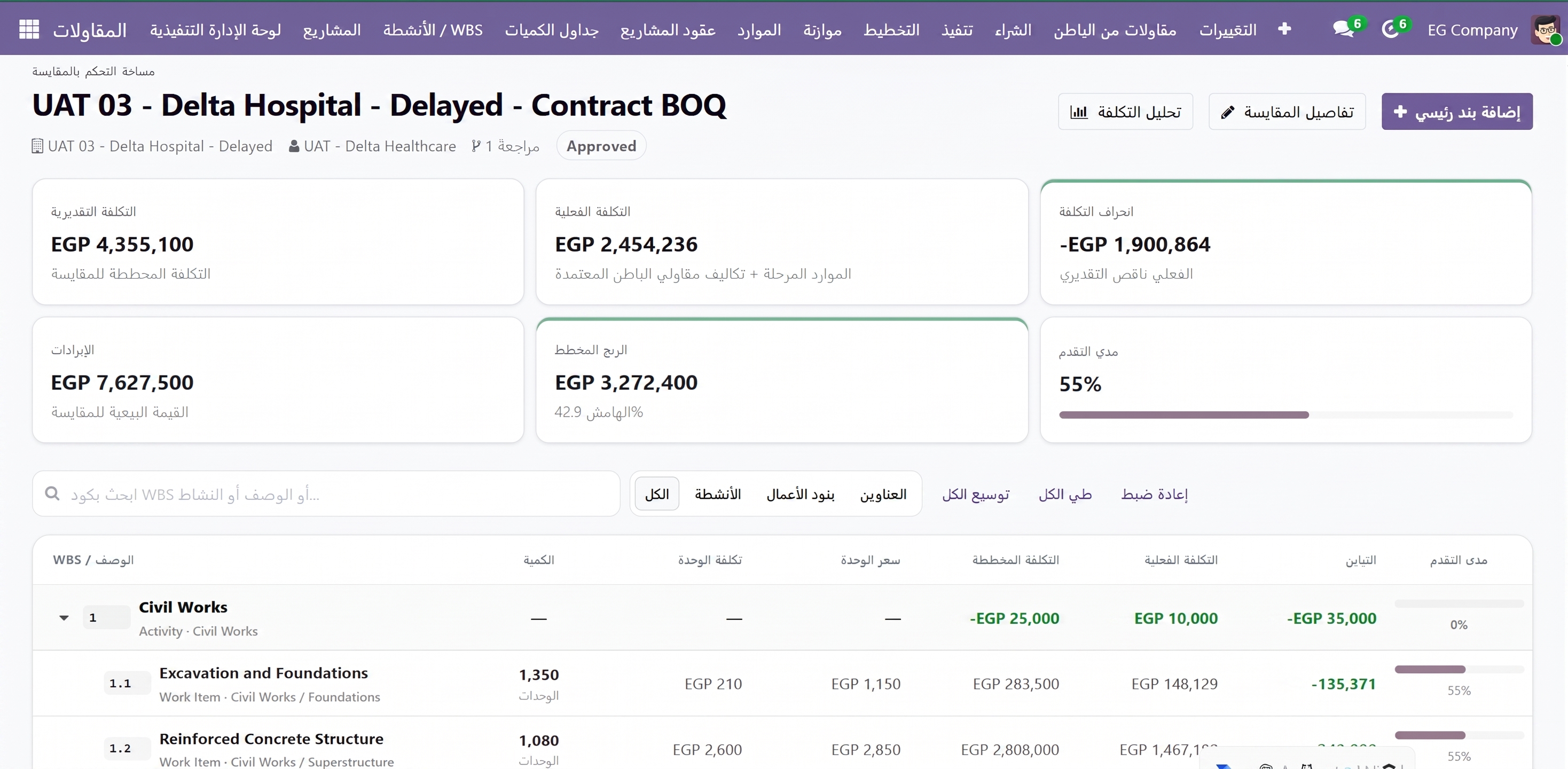Image resolution: width=1568 pixels, height=769 pixels.
Task: Click توسيع الكل link
Action: coord(976,494)
